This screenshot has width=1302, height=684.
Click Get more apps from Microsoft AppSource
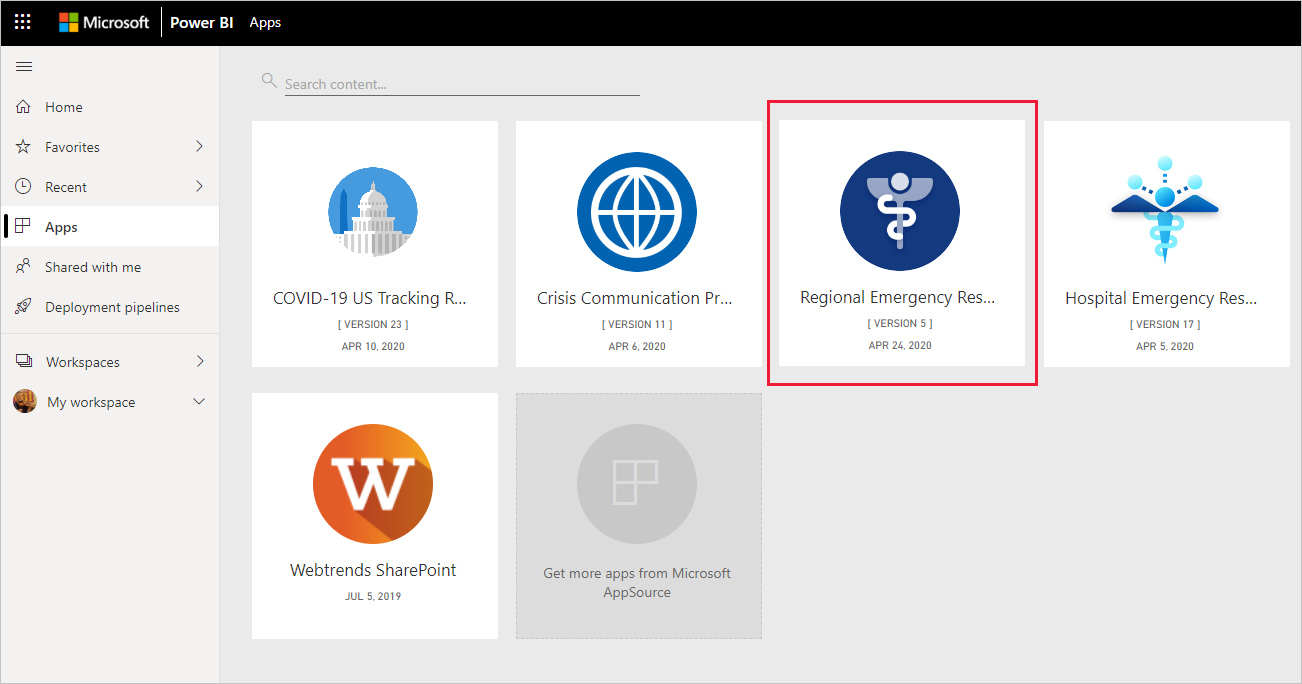point(638,515)
